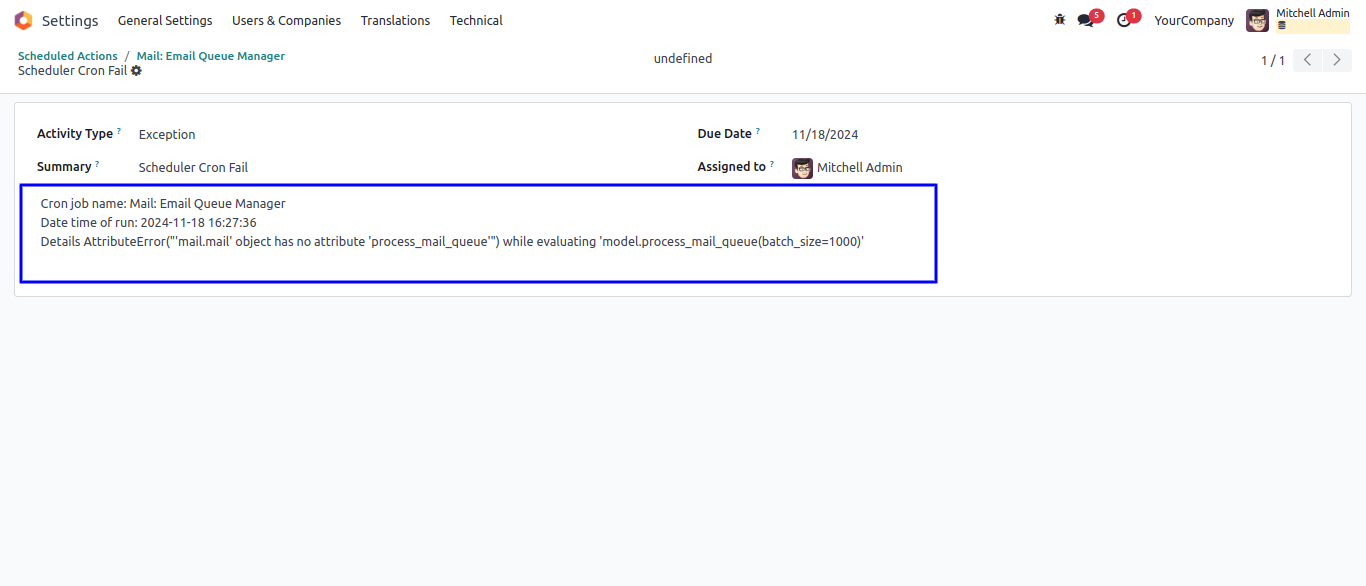Click the debug bug icon
The width and height of the screenshot is (1366, 586).
tap(1060, 20)
